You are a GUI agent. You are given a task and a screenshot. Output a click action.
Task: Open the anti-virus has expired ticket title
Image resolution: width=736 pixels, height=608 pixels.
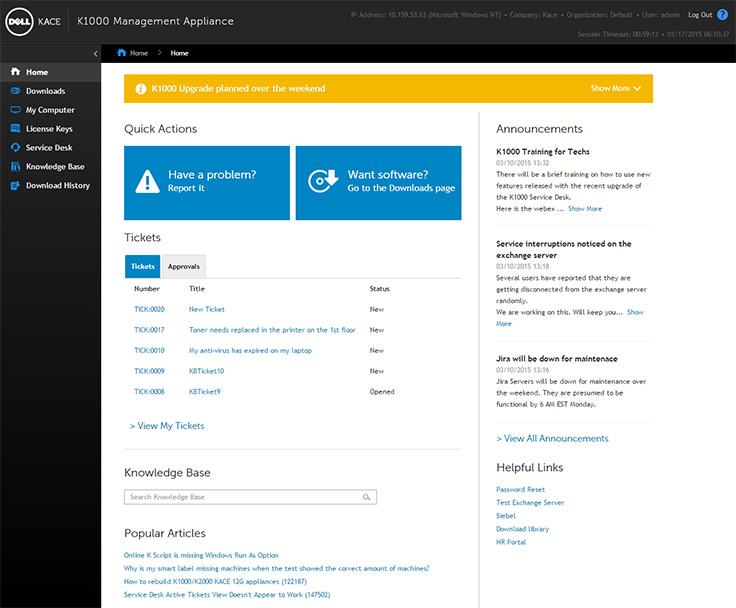point(250,351)
